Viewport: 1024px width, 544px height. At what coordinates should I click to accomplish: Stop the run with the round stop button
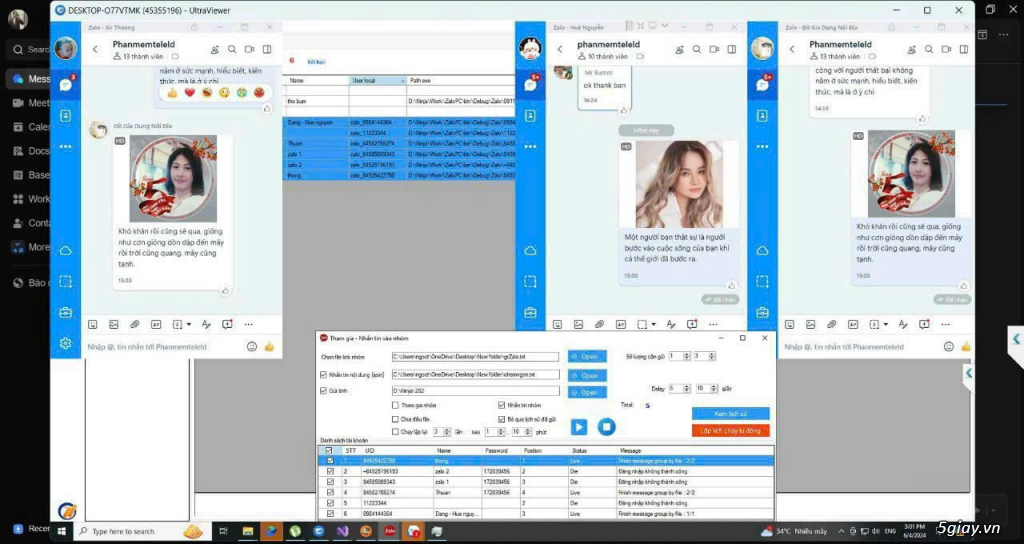tap(606, 427)
